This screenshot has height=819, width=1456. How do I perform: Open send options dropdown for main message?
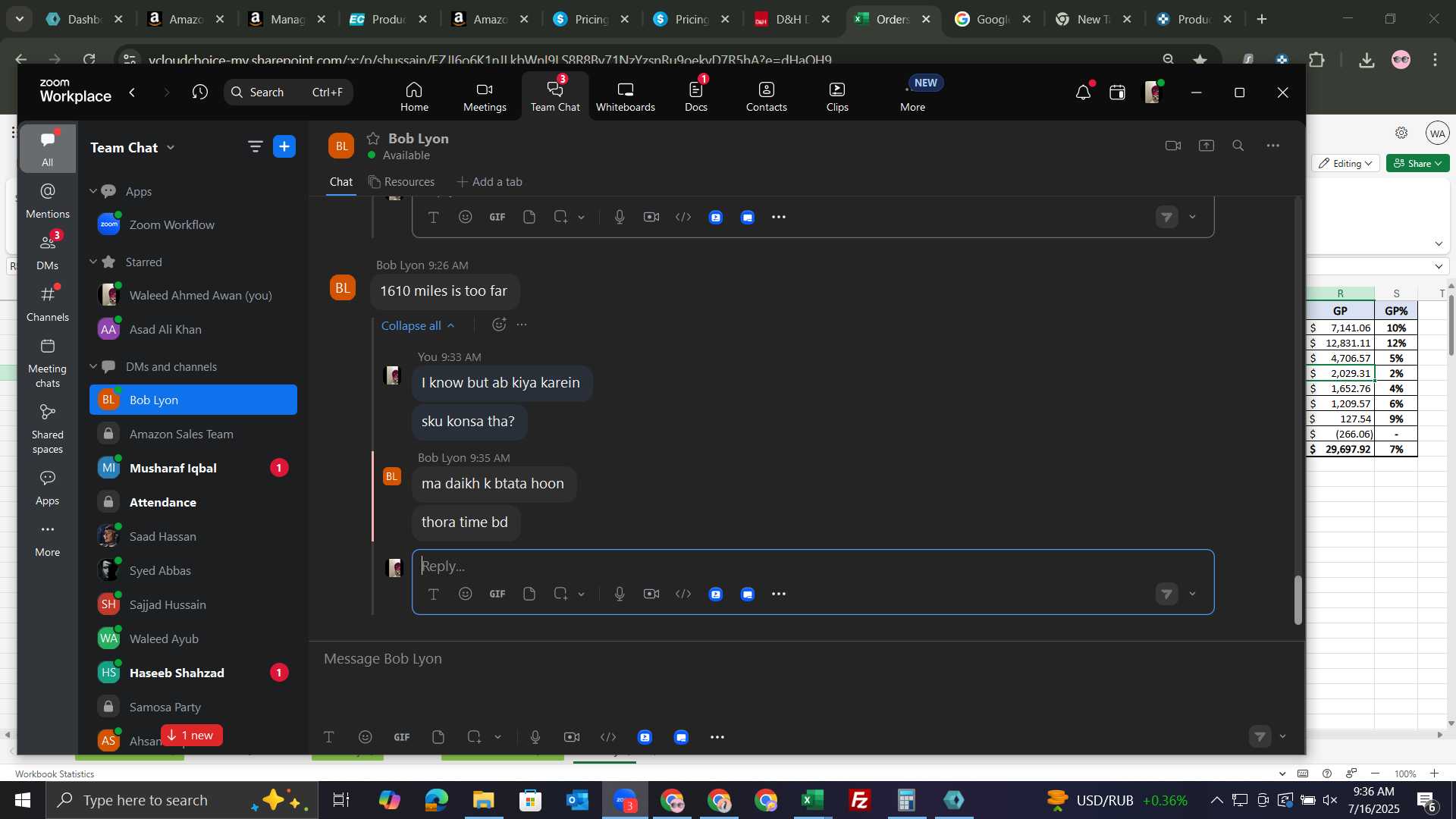[x=1283, y=736]
